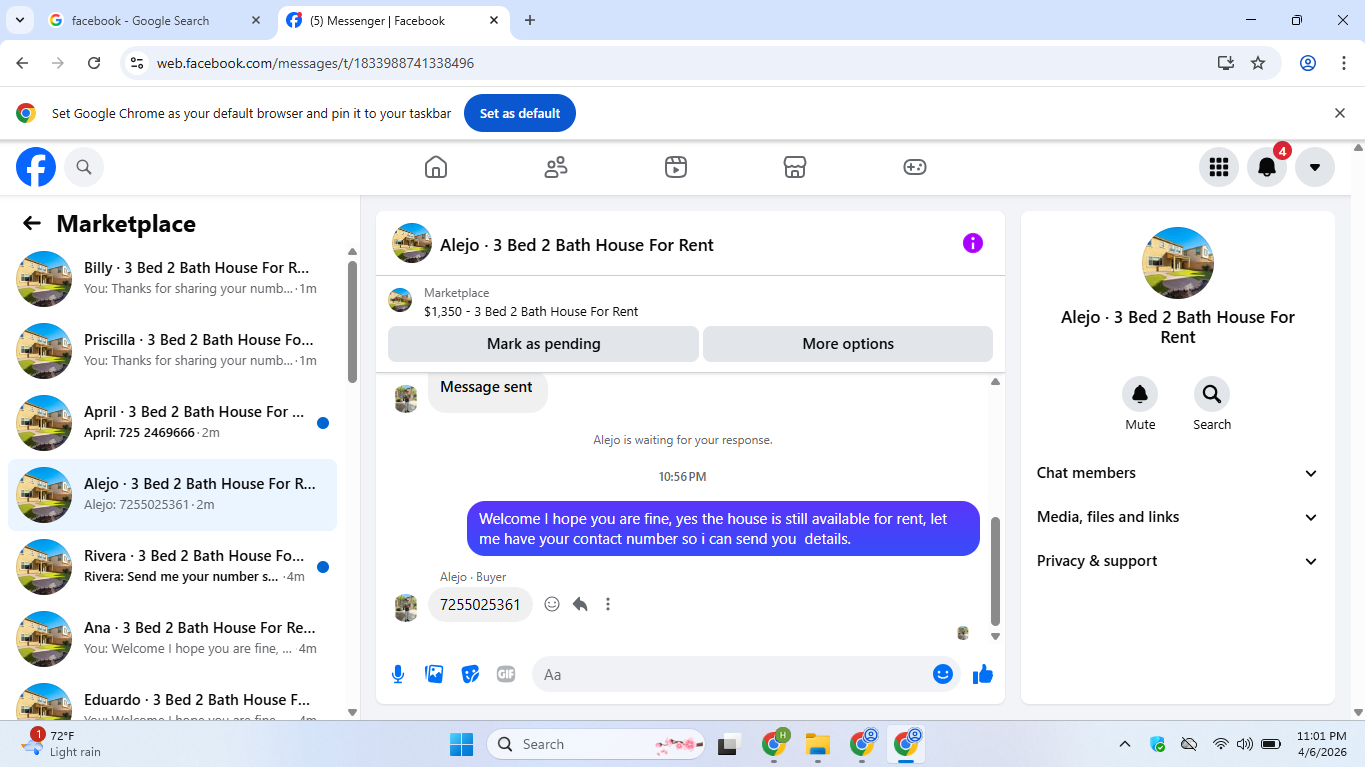1365x767 pixels.
Task: Choose a sticker icon
Action: coord(470,674)
